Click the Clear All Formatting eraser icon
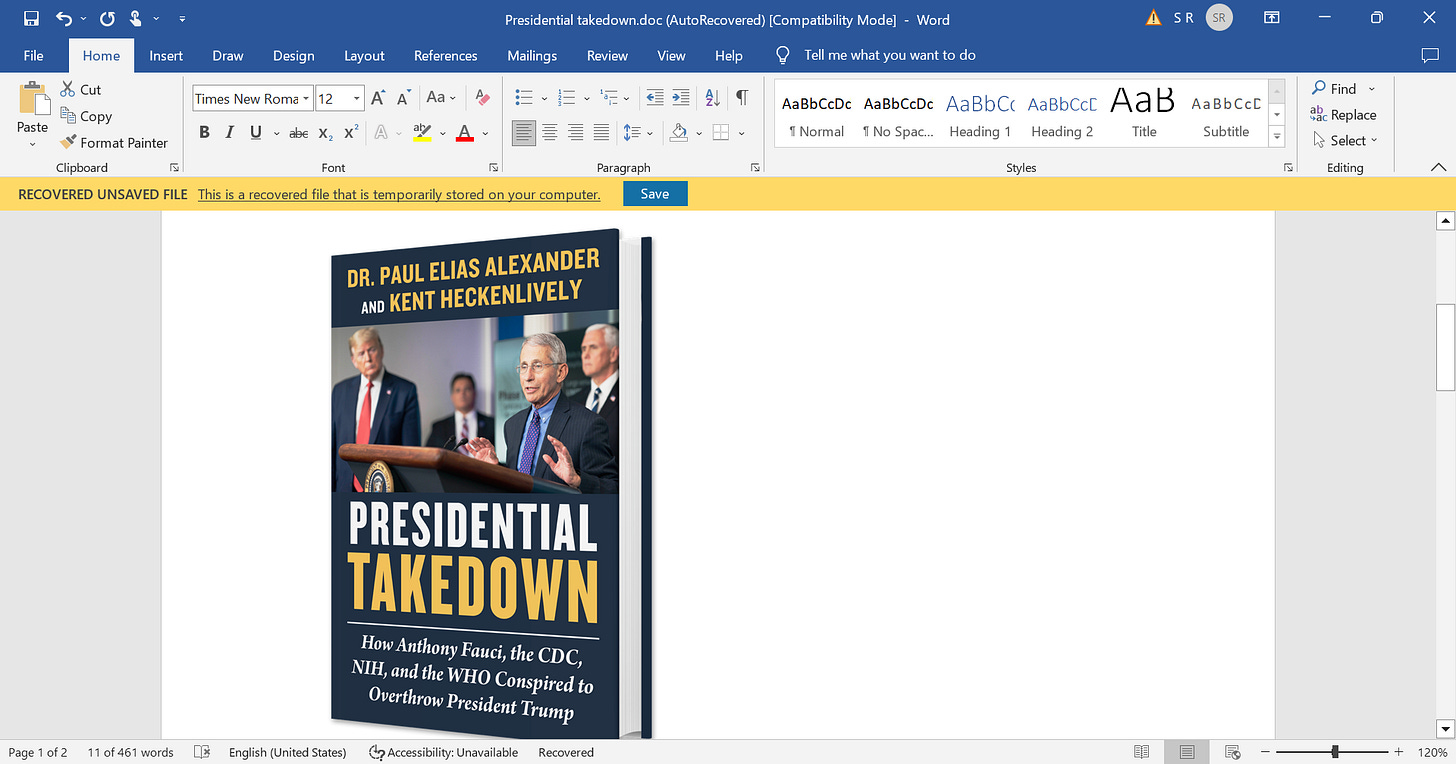The height and width of the screenshot is (764, 1456). coord(484,98)
